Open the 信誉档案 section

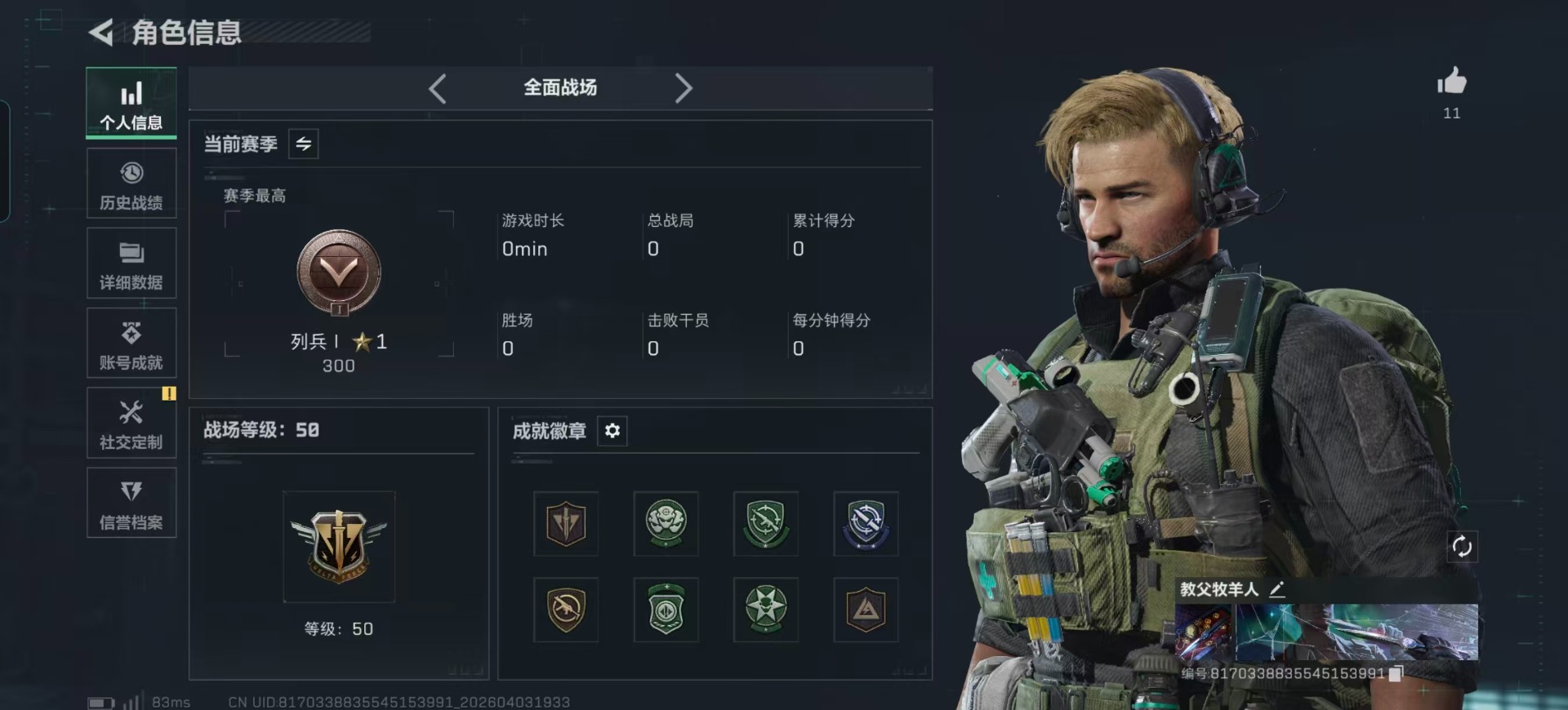[x=131, y=504]
